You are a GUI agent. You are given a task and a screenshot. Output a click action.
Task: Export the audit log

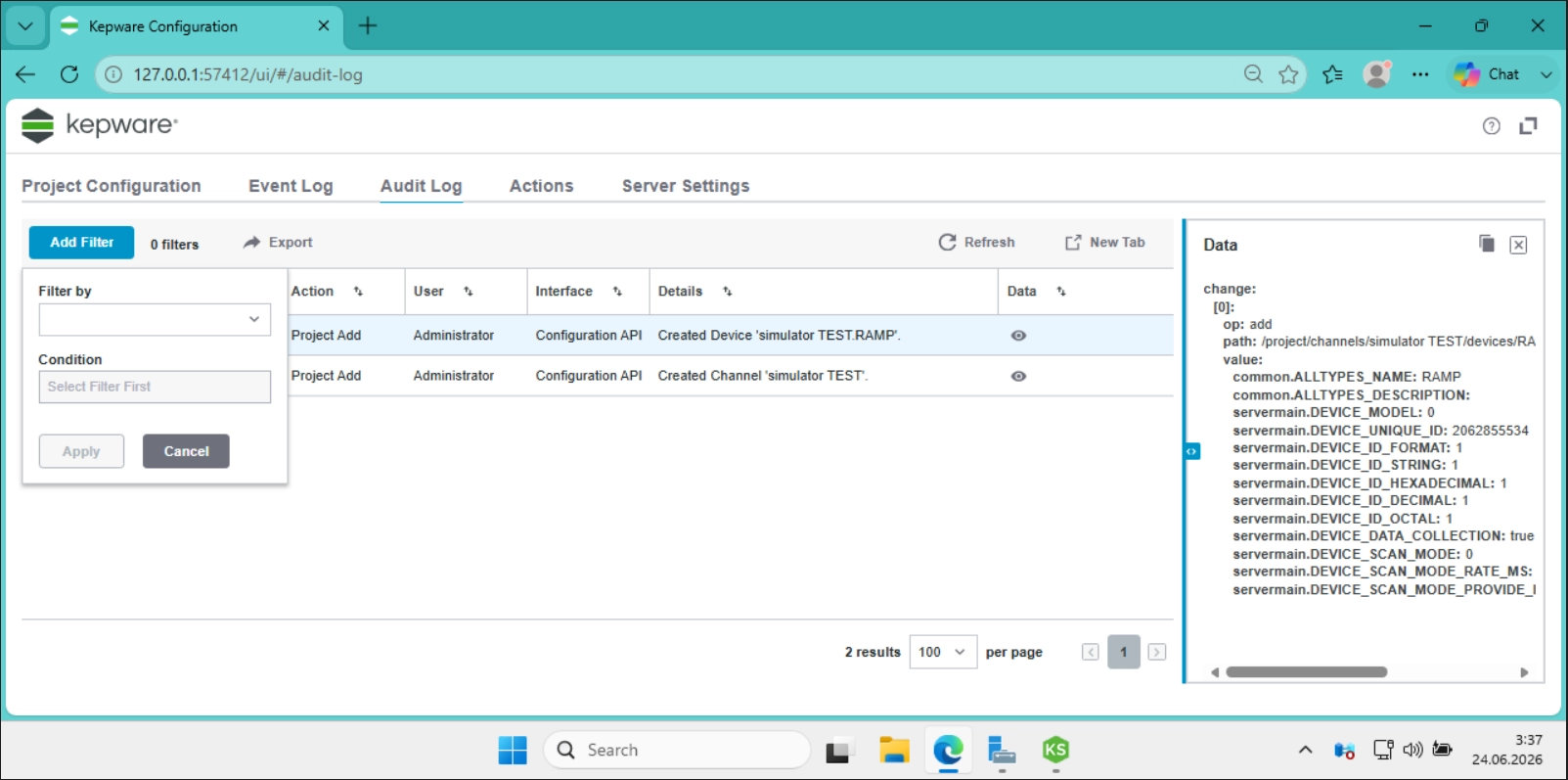[x=278, y=243]
